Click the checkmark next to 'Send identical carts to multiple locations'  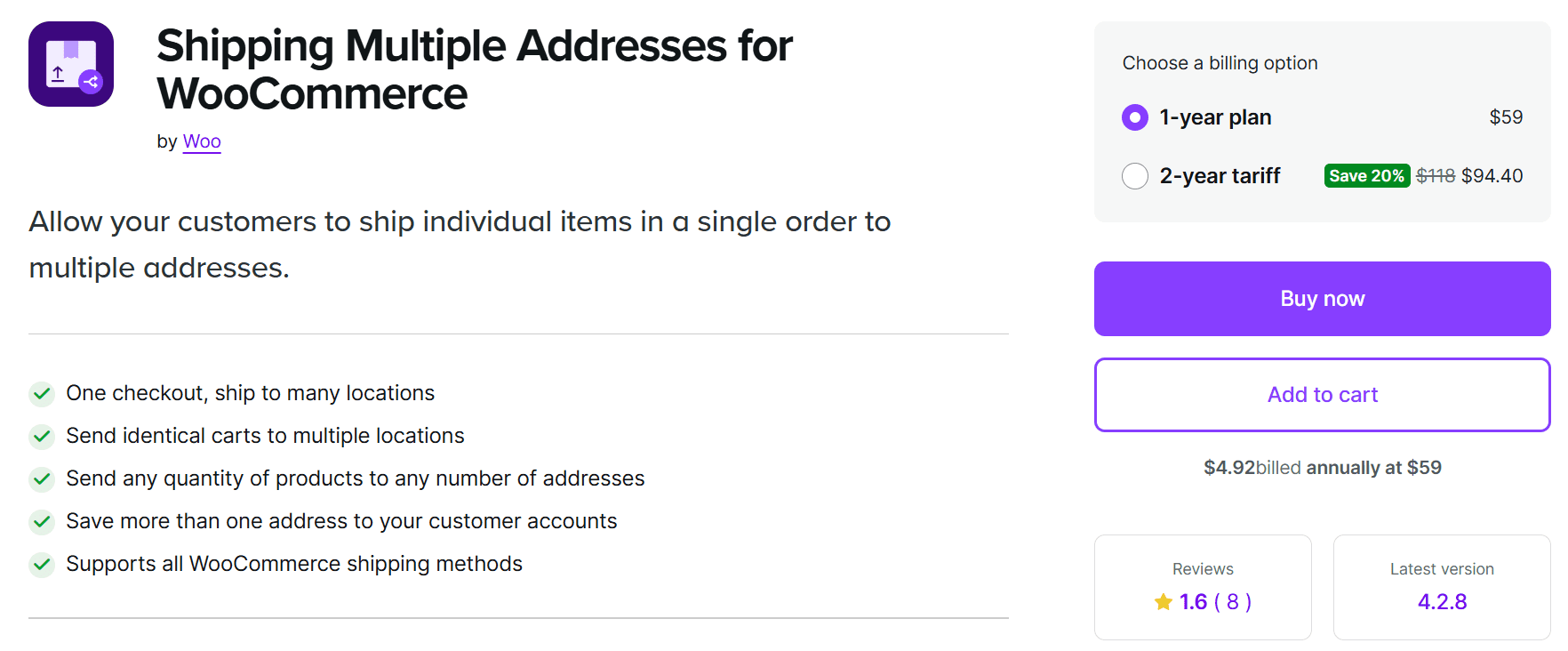[42, 436]
